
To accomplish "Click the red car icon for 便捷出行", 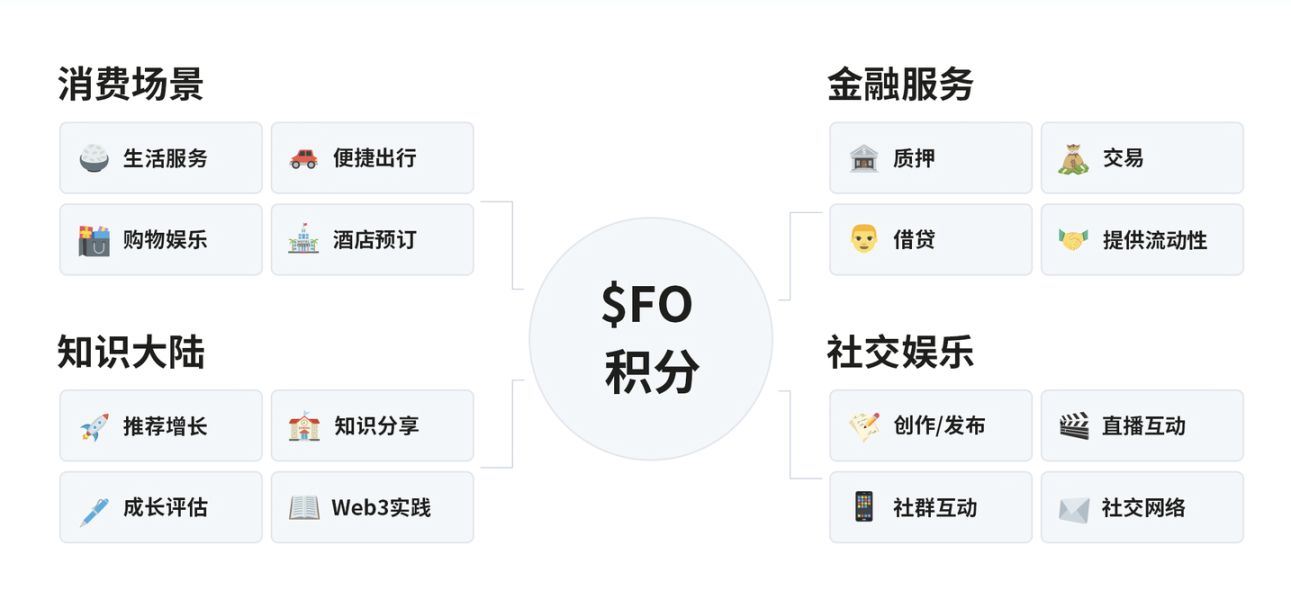I will [304, 158].
